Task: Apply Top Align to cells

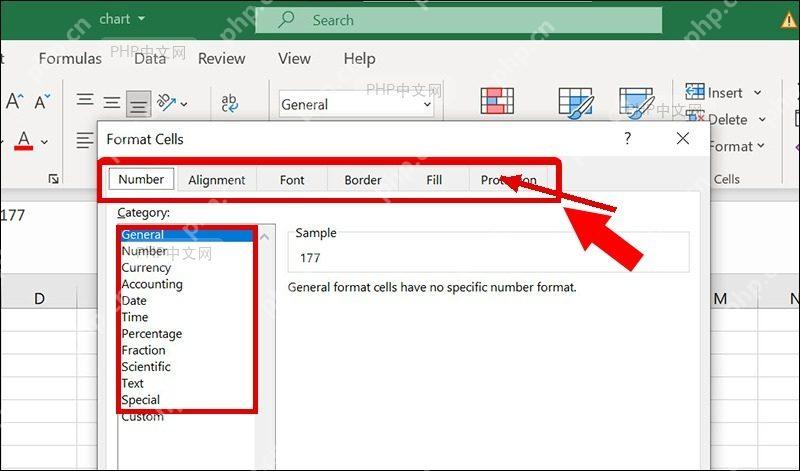Action: click(85, 99)
